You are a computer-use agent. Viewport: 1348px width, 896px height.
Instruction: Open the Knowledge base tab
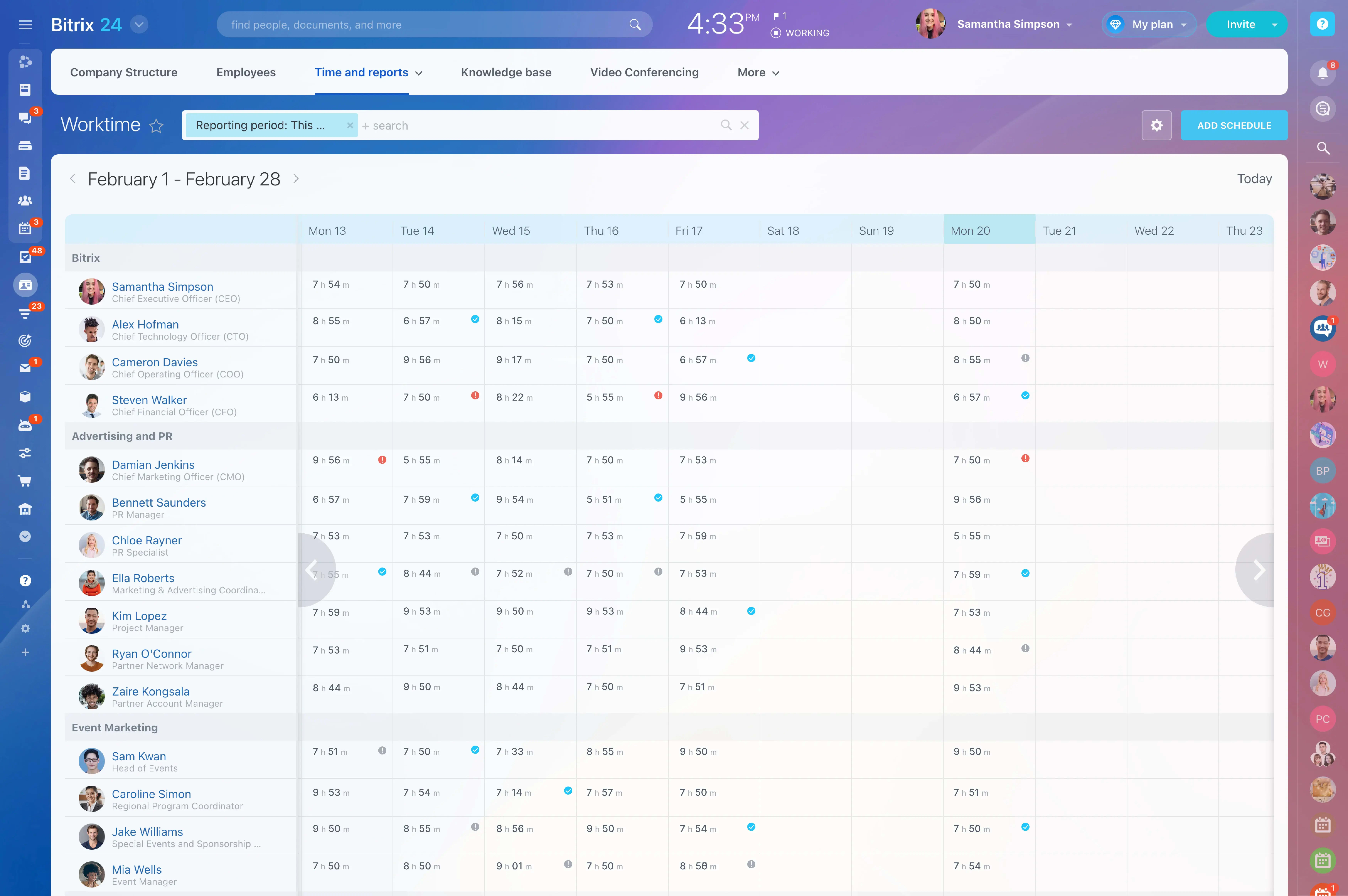click(x=506, y=72)
